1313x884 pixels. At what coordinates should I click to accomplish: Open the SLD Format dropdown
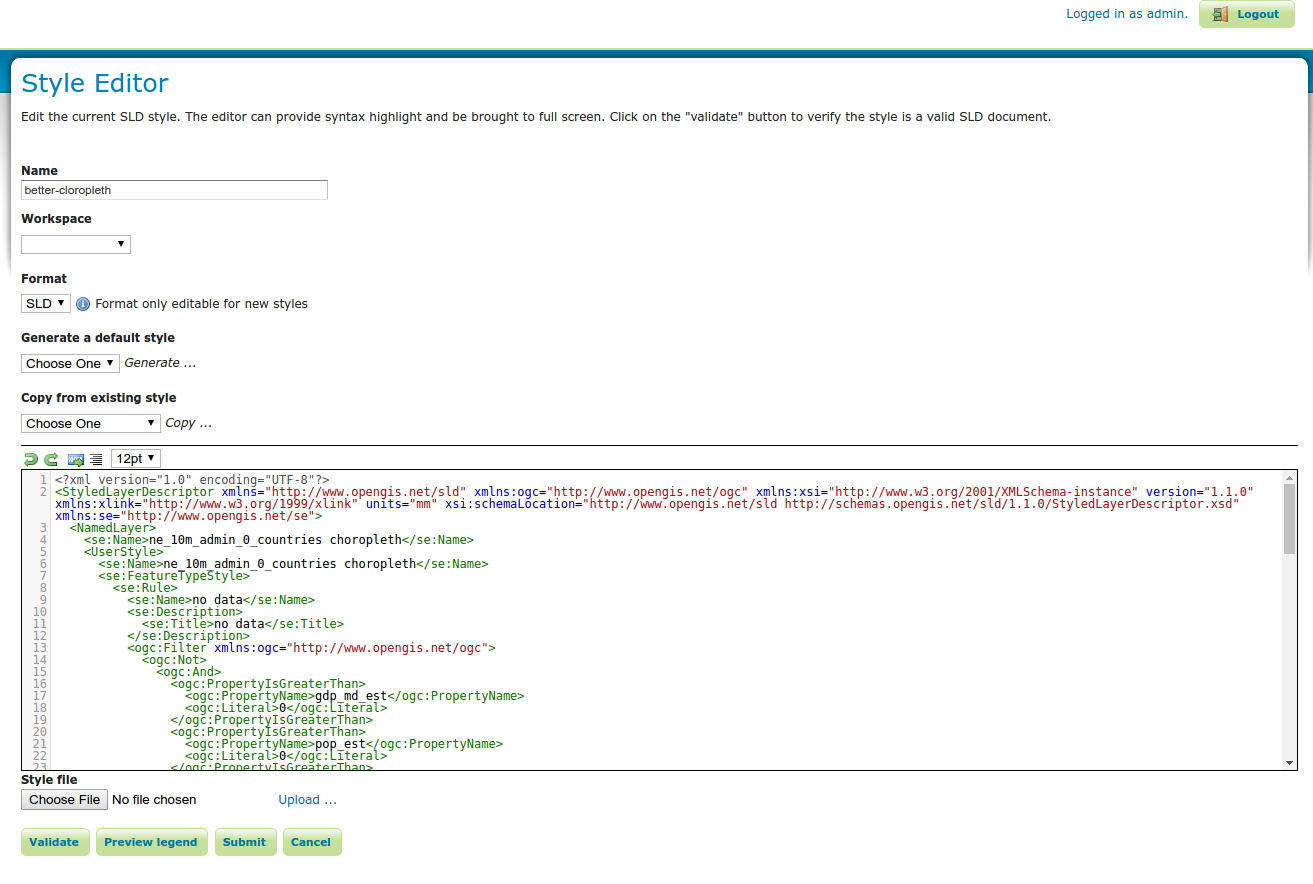tap(46, 303)
